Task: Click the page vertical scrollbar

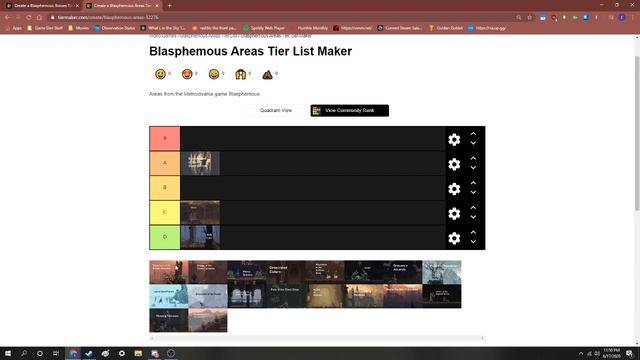Action: [637, 133]
